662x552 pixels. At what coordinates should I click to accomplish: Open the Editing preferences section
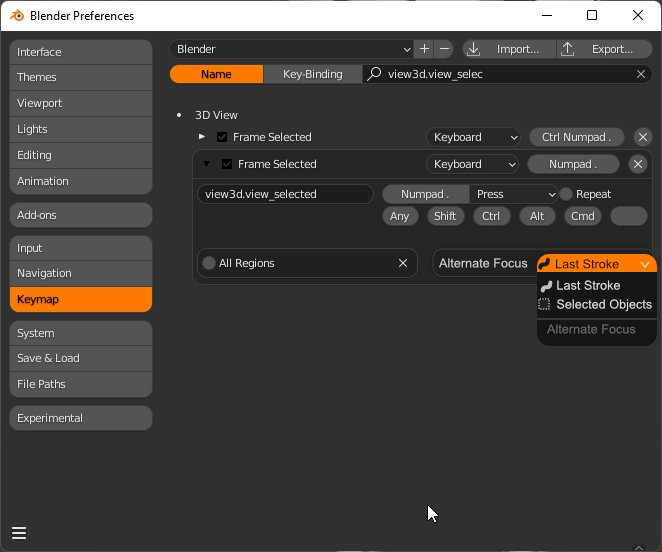[81, 155]
